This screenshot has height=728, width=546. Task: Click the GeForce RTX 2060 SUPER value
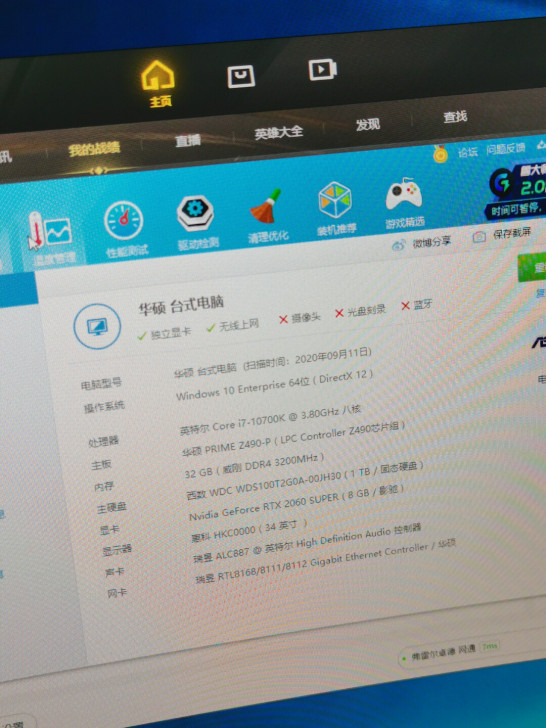point(296,502)
